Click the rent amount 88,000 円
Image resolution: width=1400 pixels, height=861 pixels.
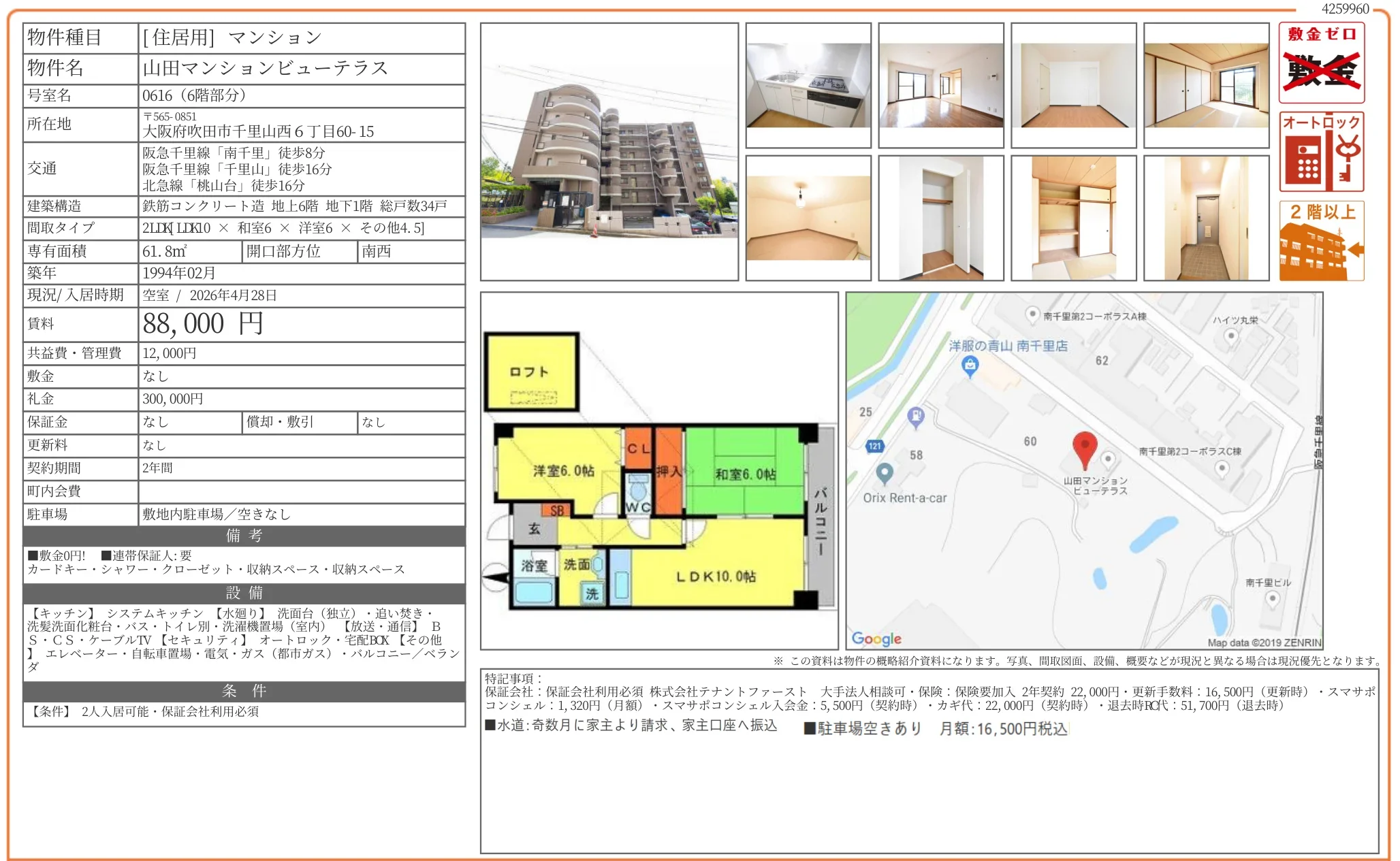pos(203,324)
